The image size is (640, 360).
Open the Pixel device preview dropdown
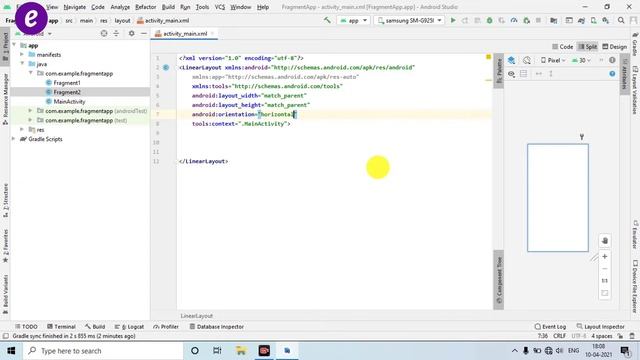pyautogui.click(x=553, y=60)
